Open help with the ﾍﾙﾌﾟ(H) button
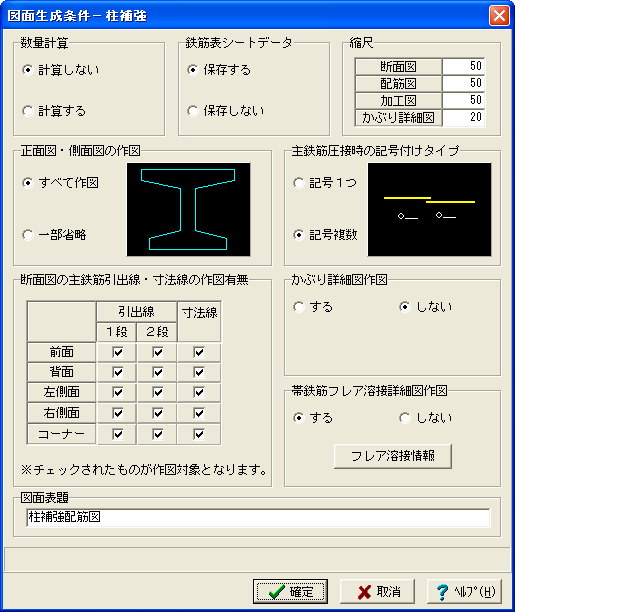This screenshot has height=612, width=624. point(464,591)
